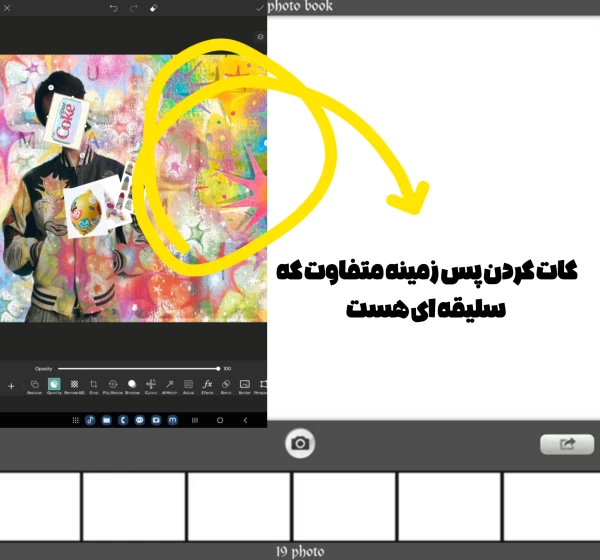Apply the Shadow tool
This screenshot has height=560, width=600.
(132, 386)
